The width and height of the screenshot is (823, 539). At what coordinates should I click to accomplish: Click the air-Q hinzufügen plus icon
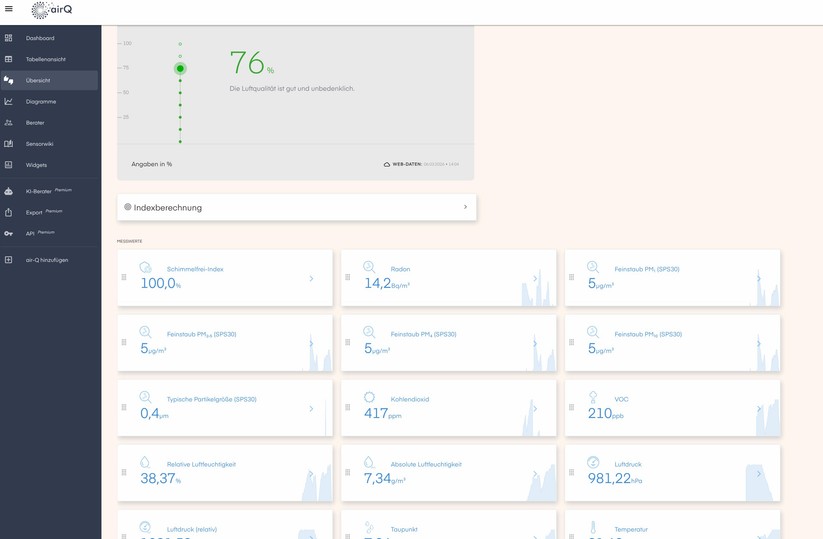9,260
